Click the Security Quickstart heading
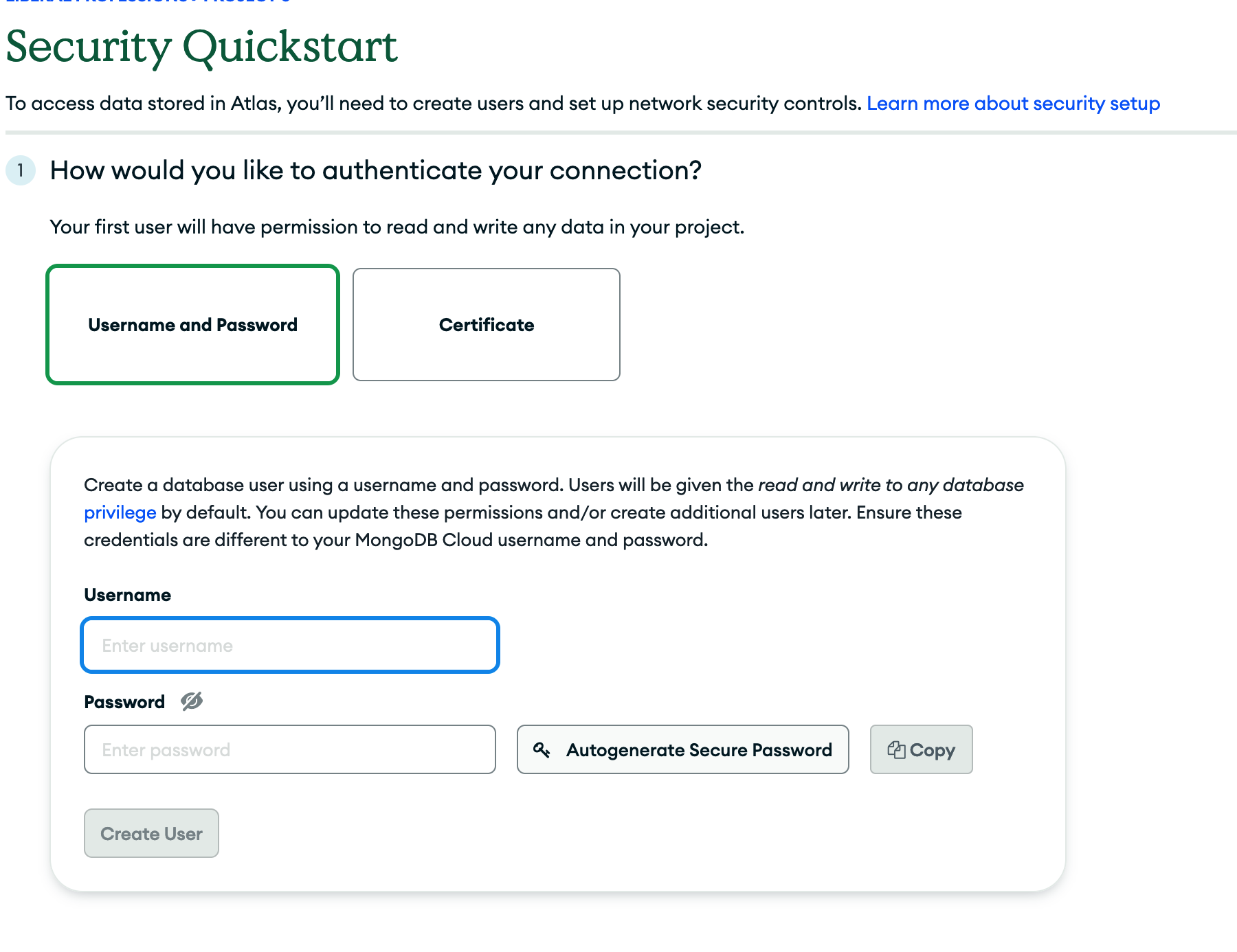 click(202, 47)
